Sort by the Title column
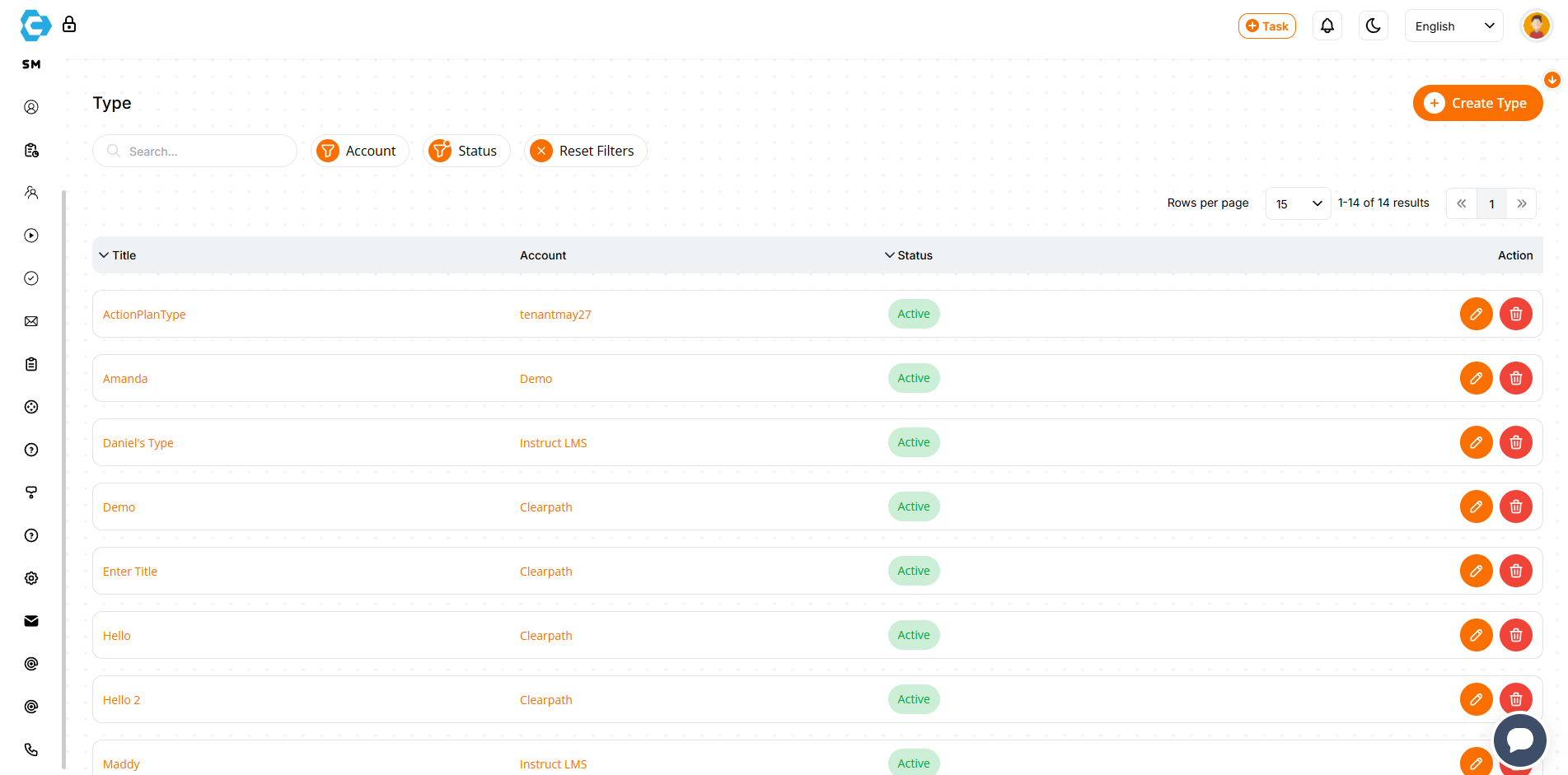The height and width of the screenshot is (775, 1568). [117, 255]
